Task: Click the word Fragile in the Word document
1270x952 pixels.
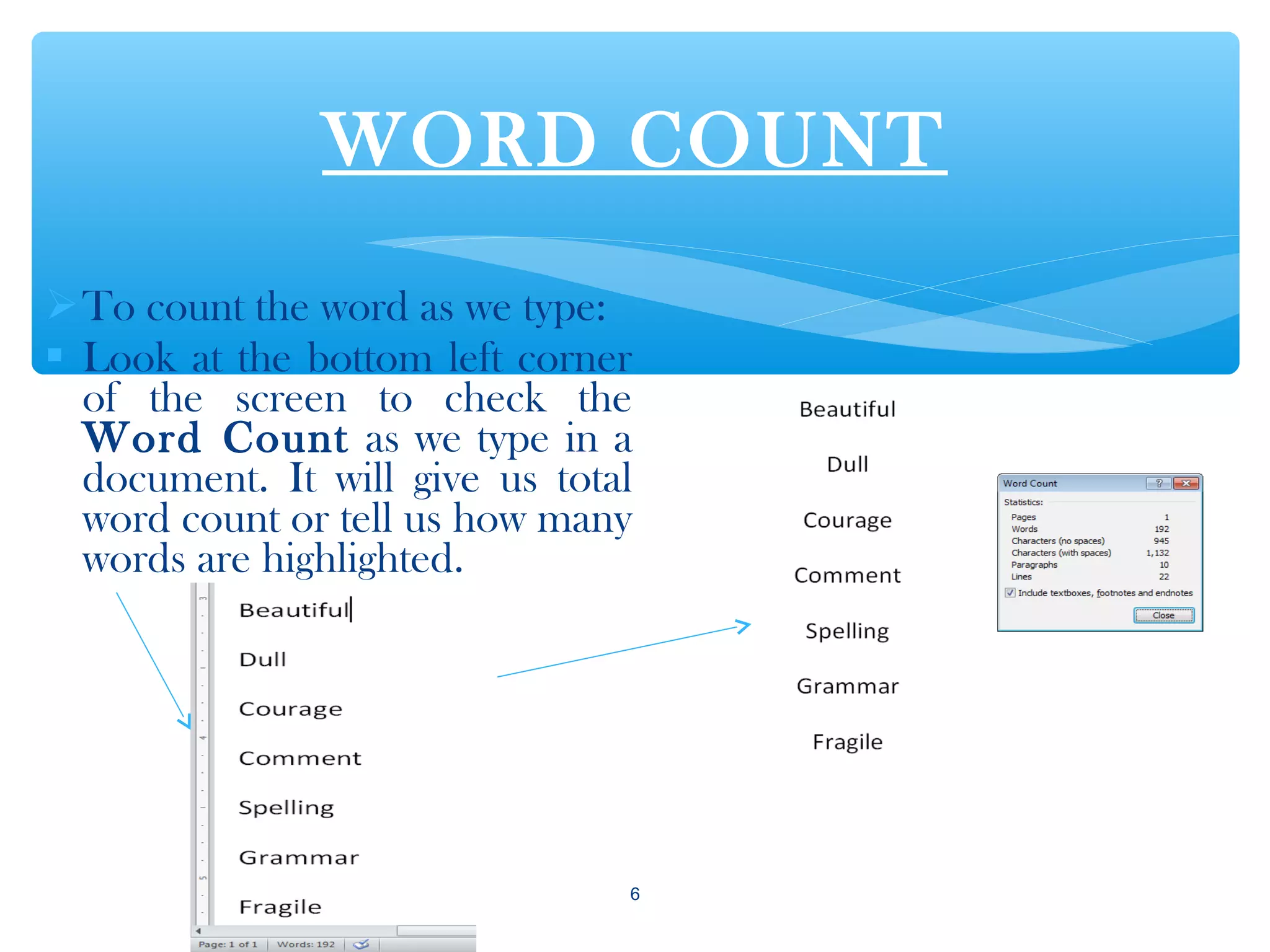Action: coord(280,907)
